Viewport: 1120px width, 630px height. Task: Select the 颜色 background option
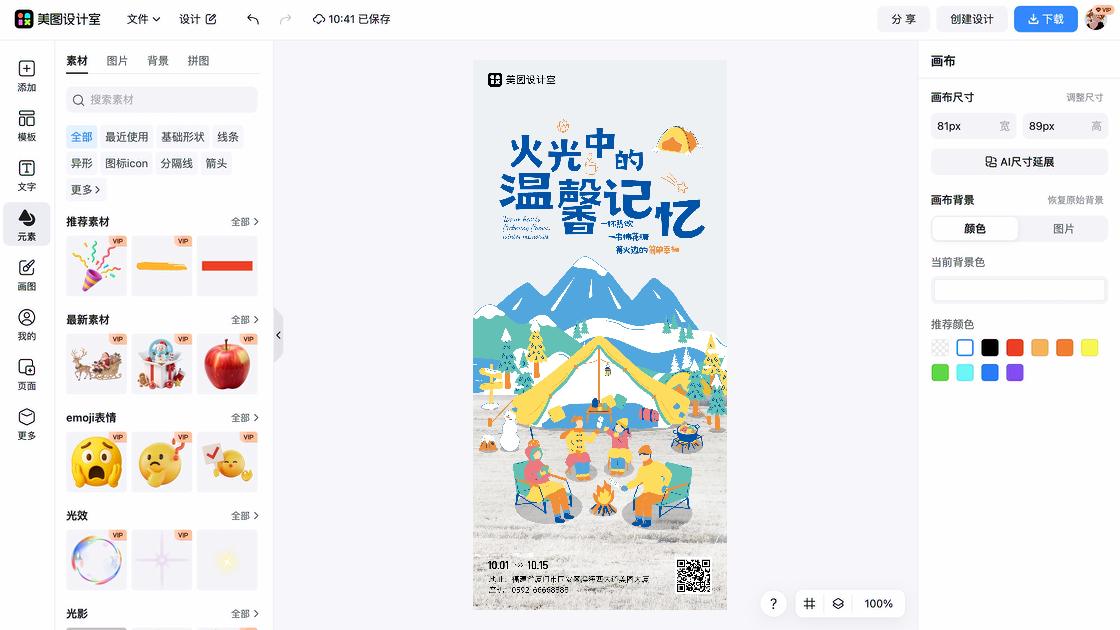click(x=975, y=229)
